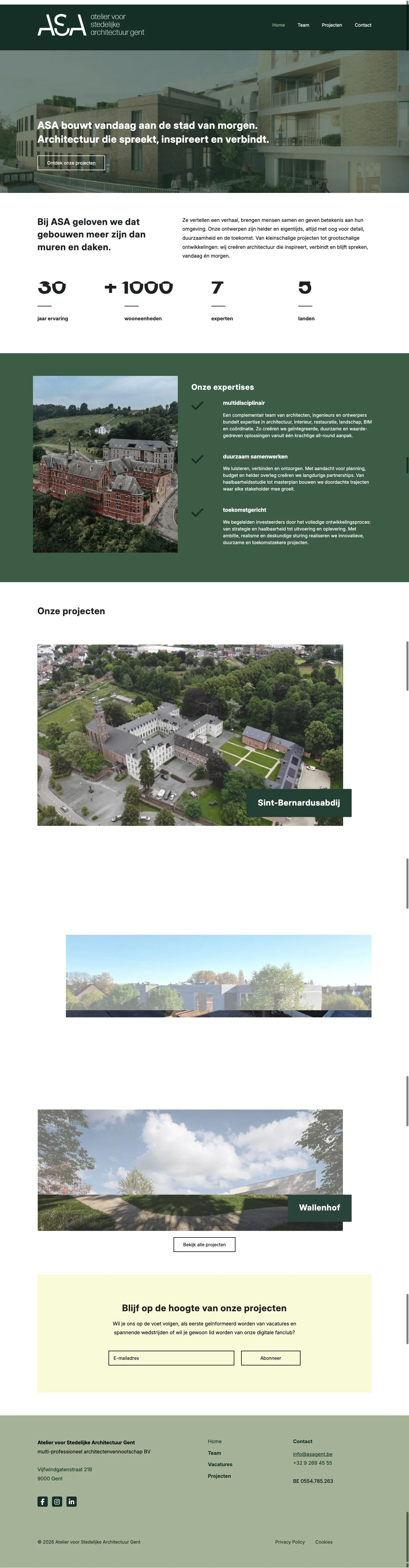This screenshot has height=1568, width=409.
Task: Click the red brick building expertise photo
Action: 105,464
